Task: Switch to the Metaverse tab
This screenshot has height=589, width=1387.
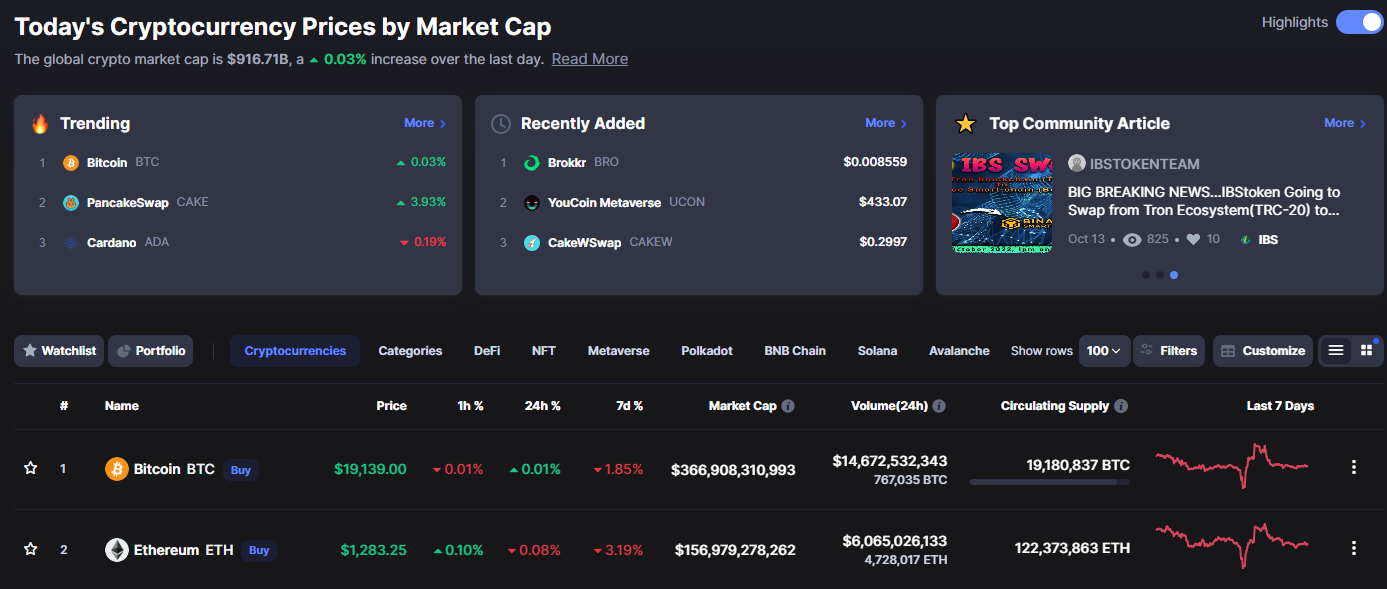Action: tap(618, 351)
